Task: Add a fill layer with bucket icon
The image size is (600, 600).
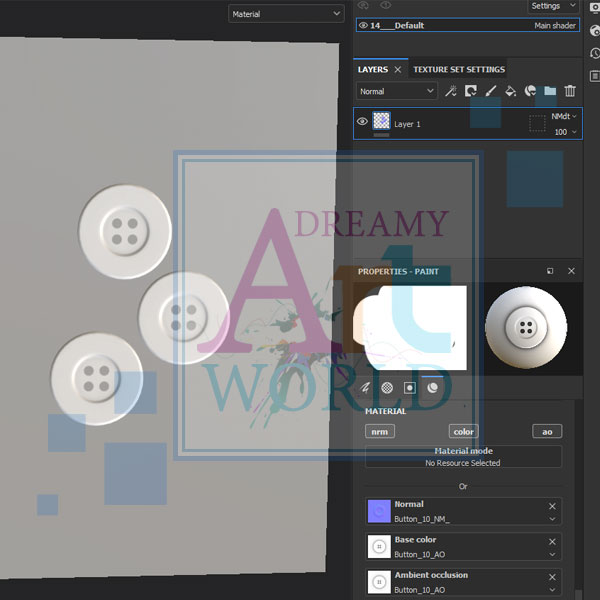Action: pyautogui.click(x=510, y=91)
